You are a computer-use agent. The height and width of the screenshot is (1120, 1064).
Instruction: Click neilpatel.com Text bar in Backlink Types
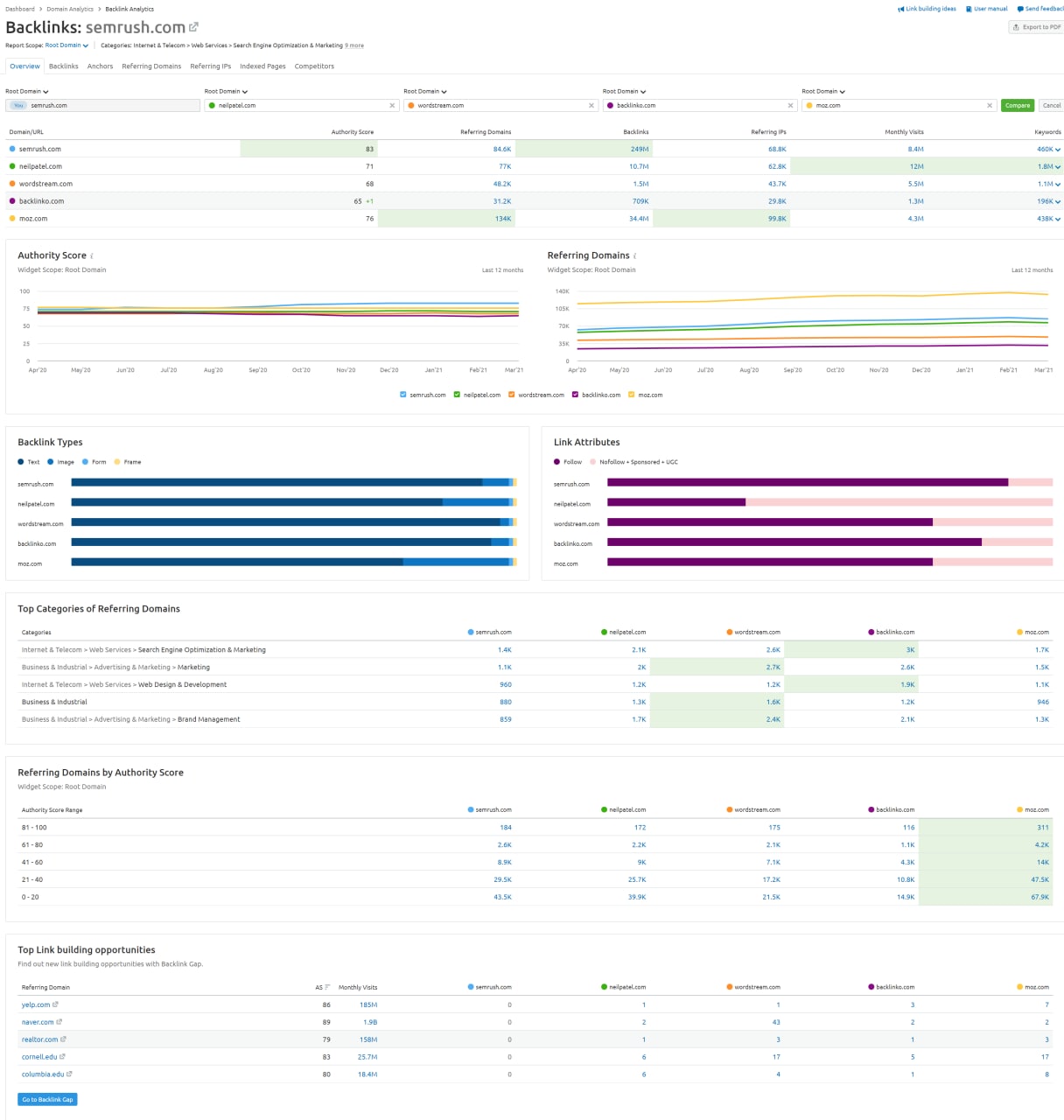(256, 502)
